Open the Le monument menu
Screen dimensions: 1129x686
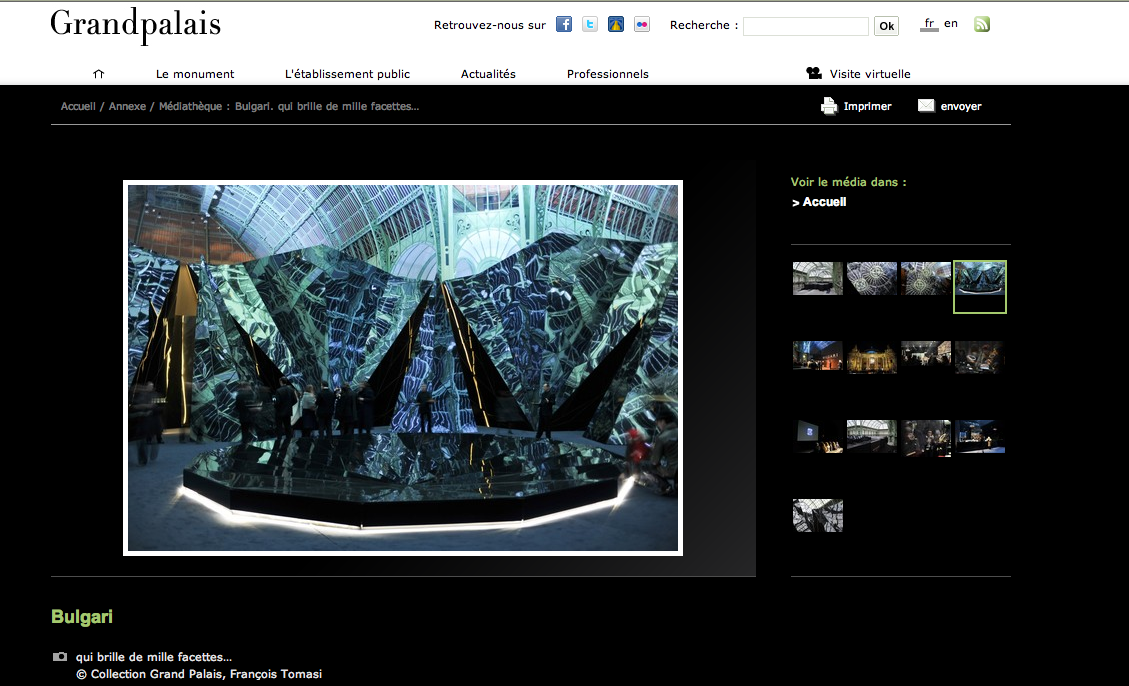[x=195, y=73]
